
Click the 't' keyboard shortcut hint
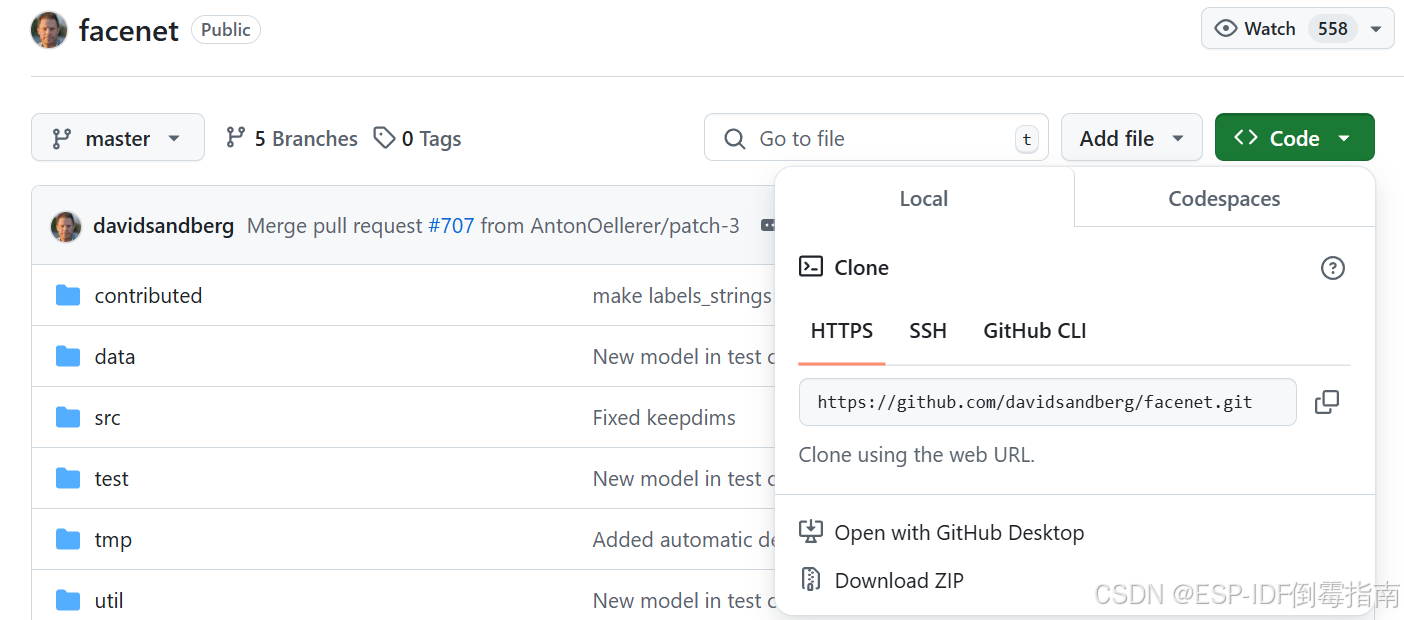point(1026,139)
